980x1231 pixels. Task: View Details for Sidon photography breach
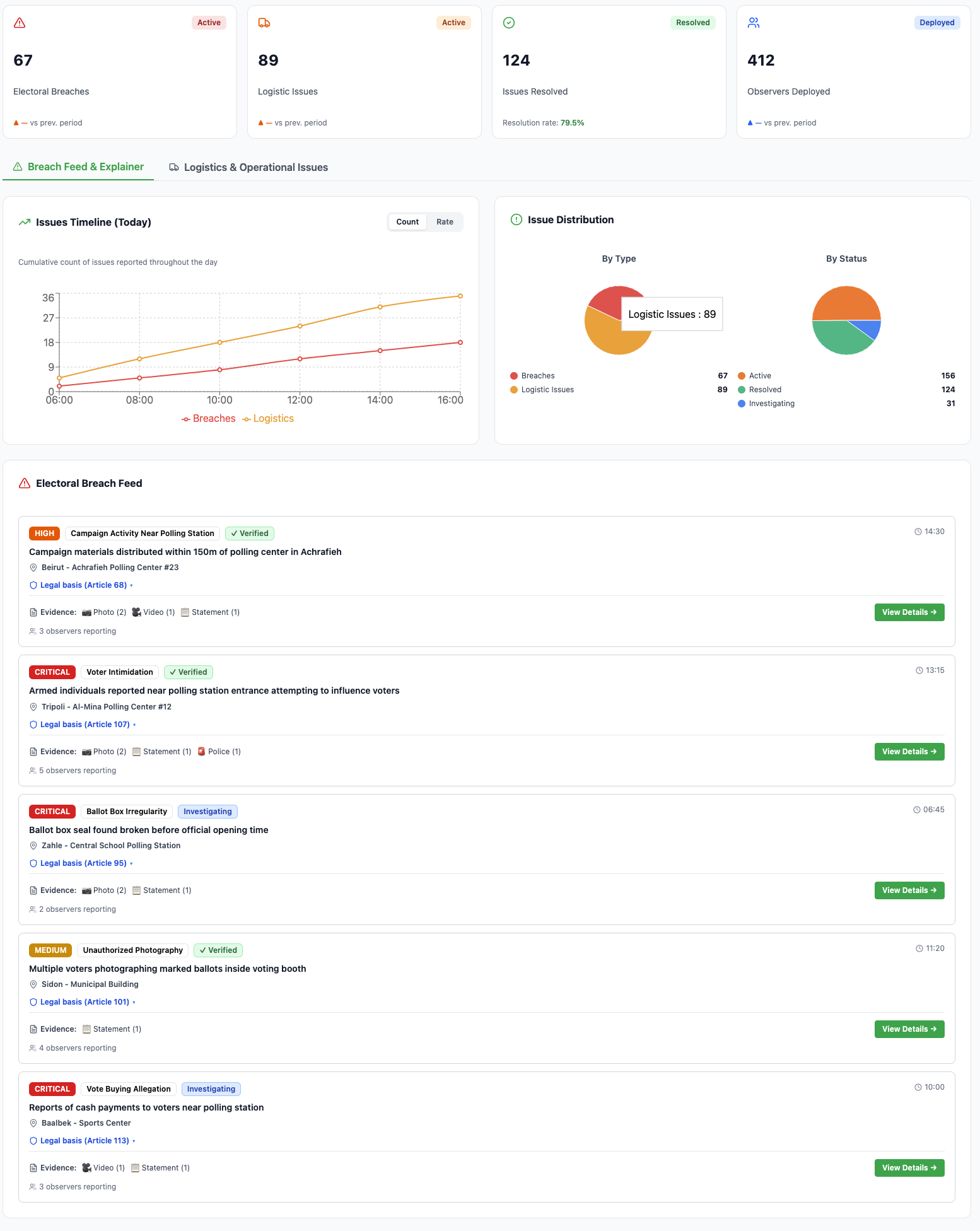coord(909,1029)
